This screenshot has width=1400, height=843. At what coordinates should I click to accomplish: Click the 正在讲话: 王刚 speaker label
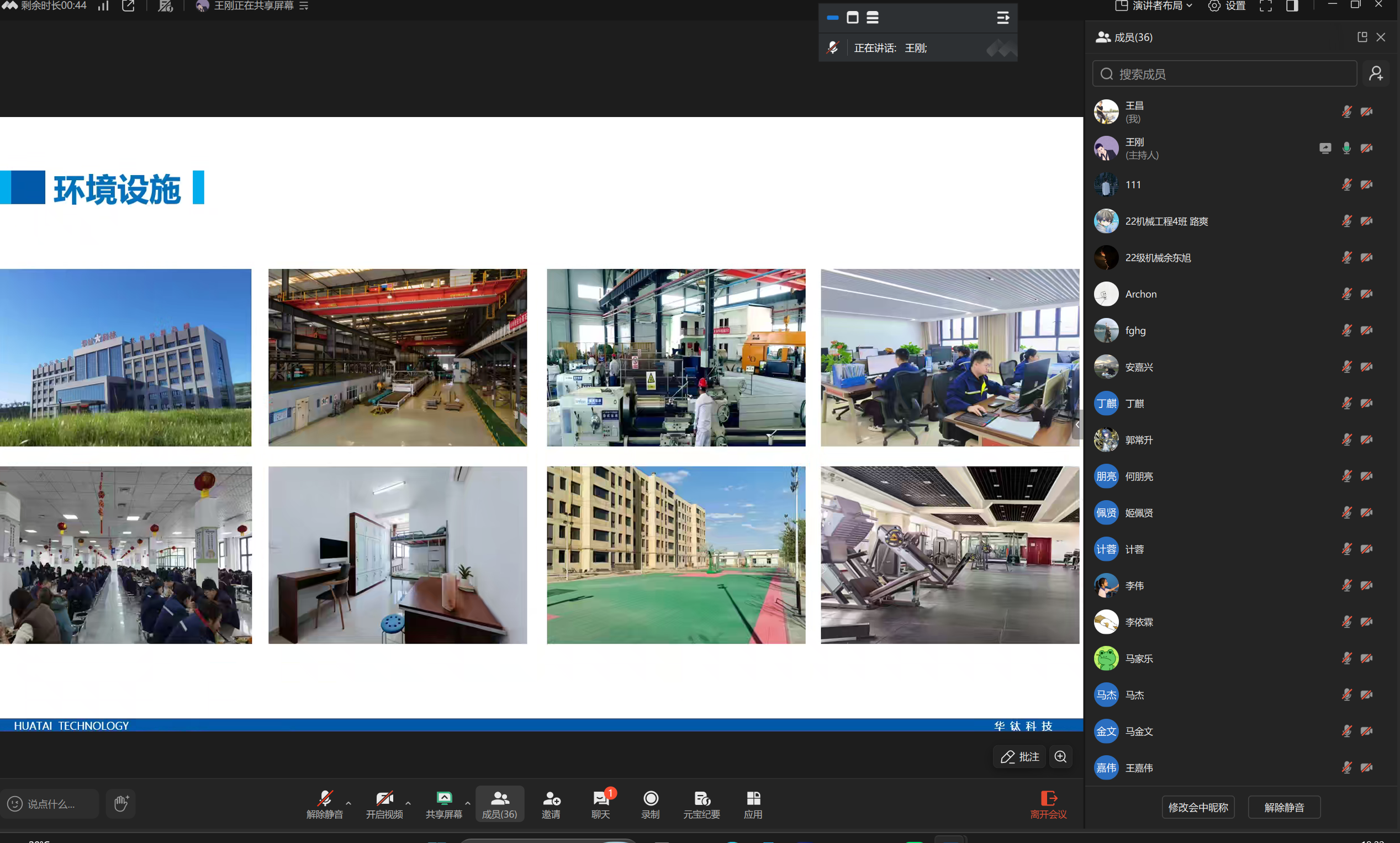coord(890,48)
